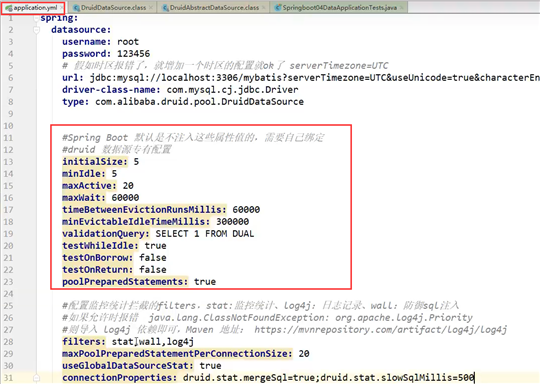Click 'minEvictableIdleTimeMillis' property
The height and width of the screenshot is (384, 540).
click(136, 222)
